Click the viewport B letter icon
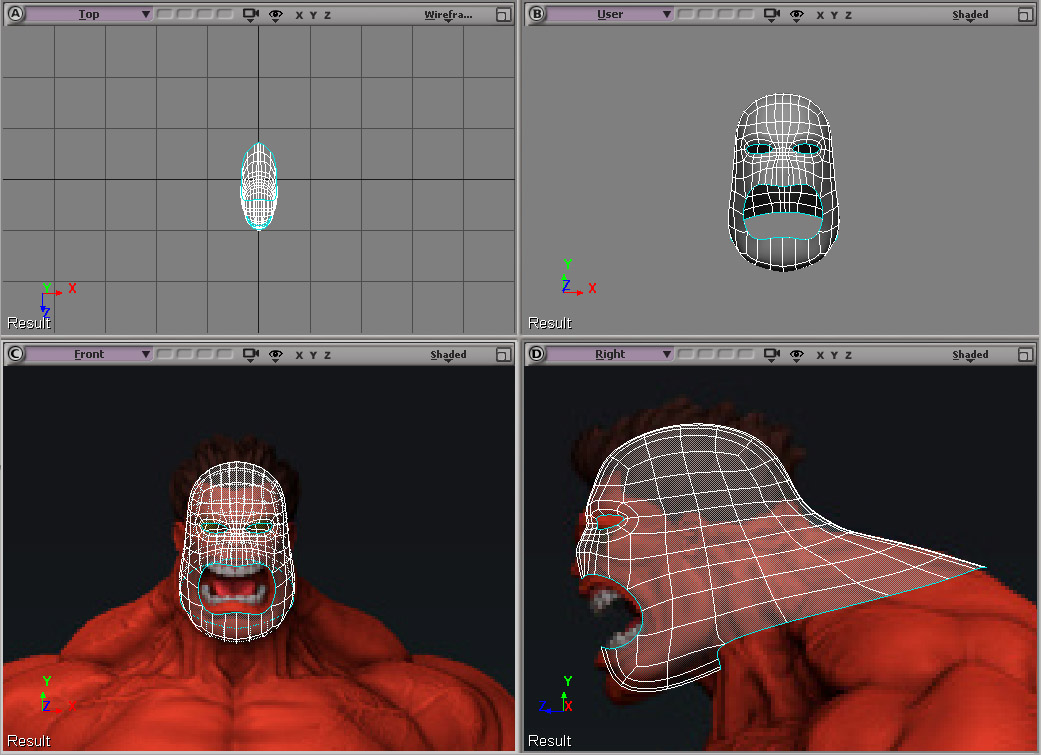This screenshot has height=755, width=1041. 536,14
